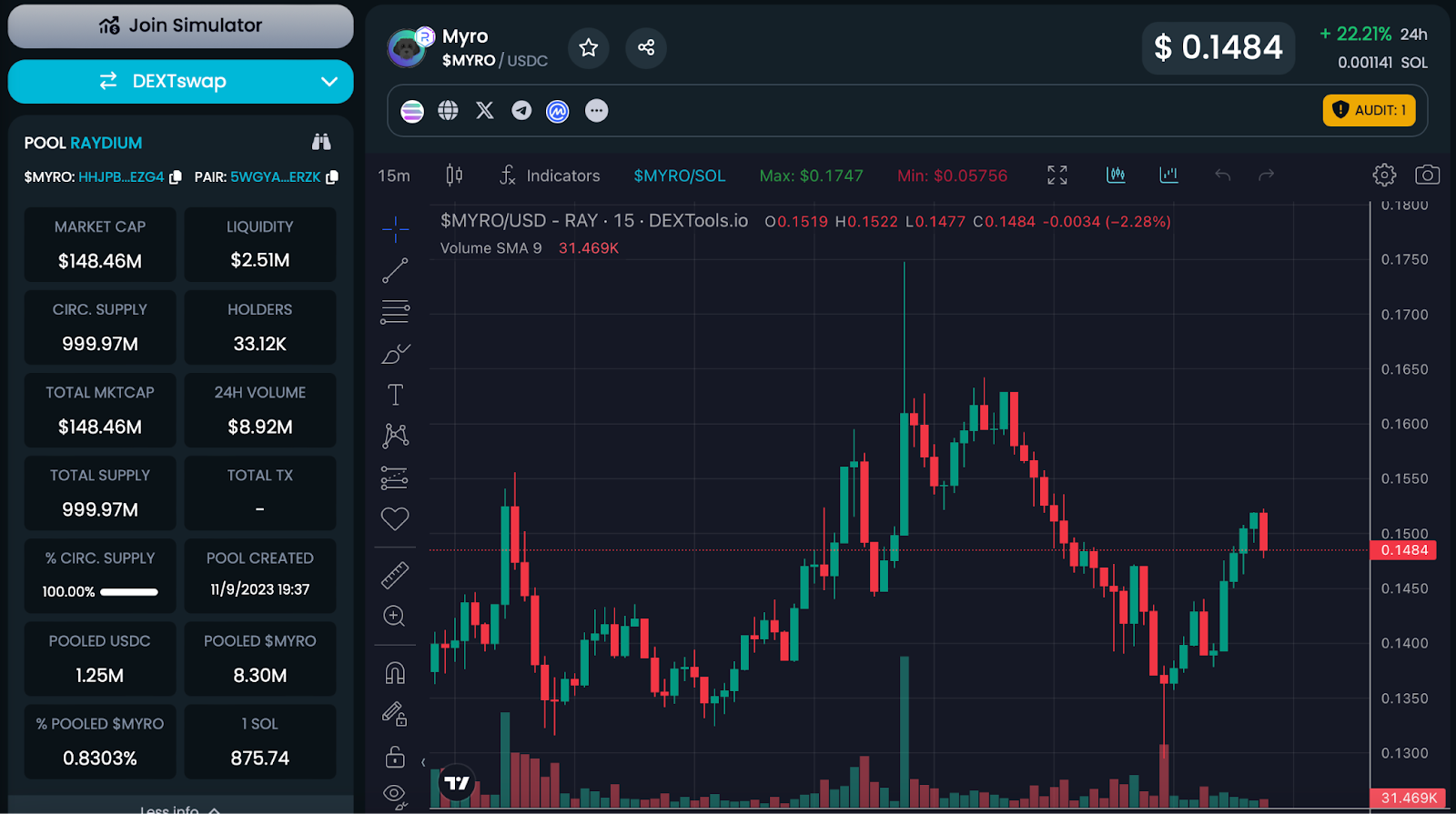Click the Holders 33.12K card
Image resolution: width=1456 pixels, height=814 pixels.
coord(260,327)
